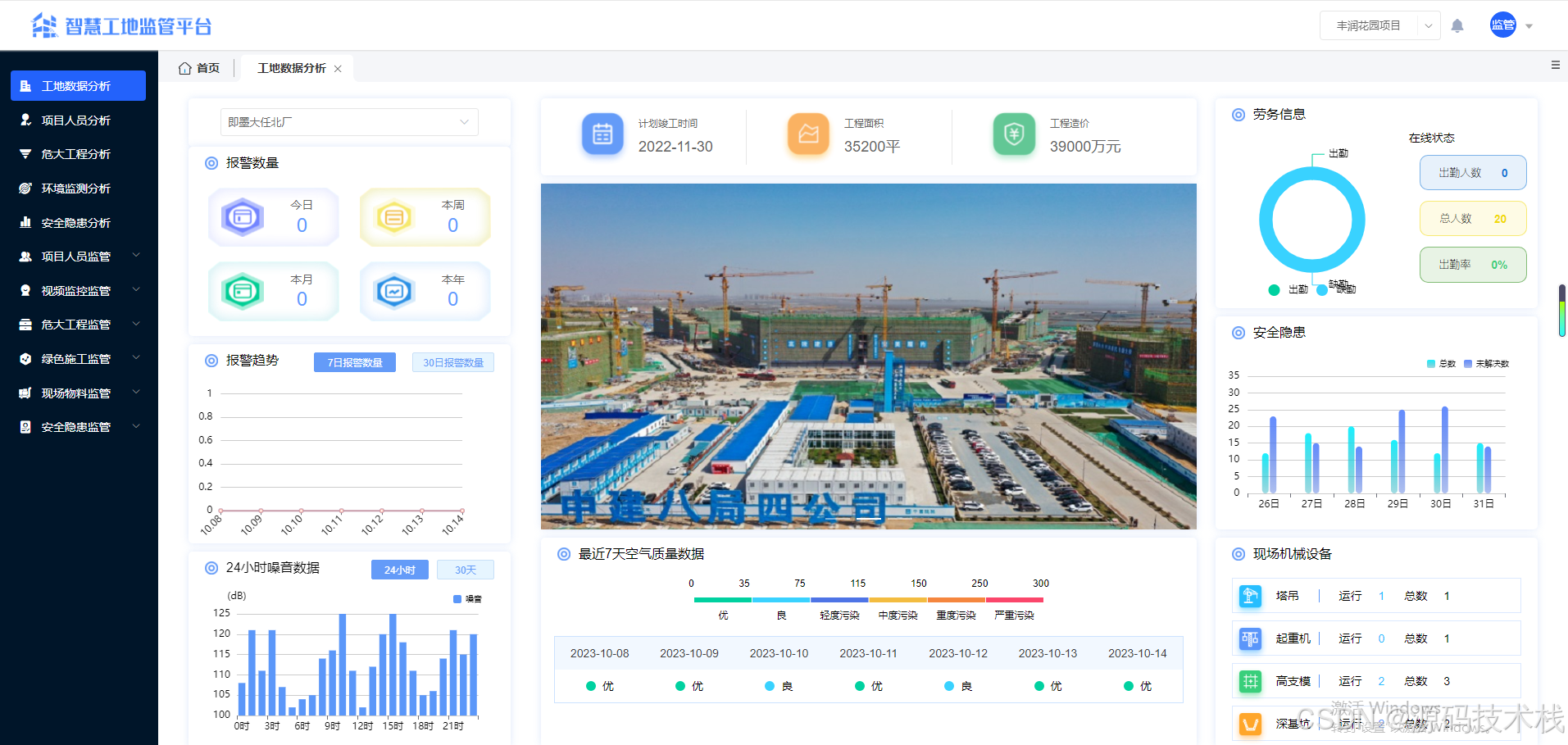Open 环境监测分析 sidebar item
This screenshot has height=745, width=1568.
click(x=78, y=189)
